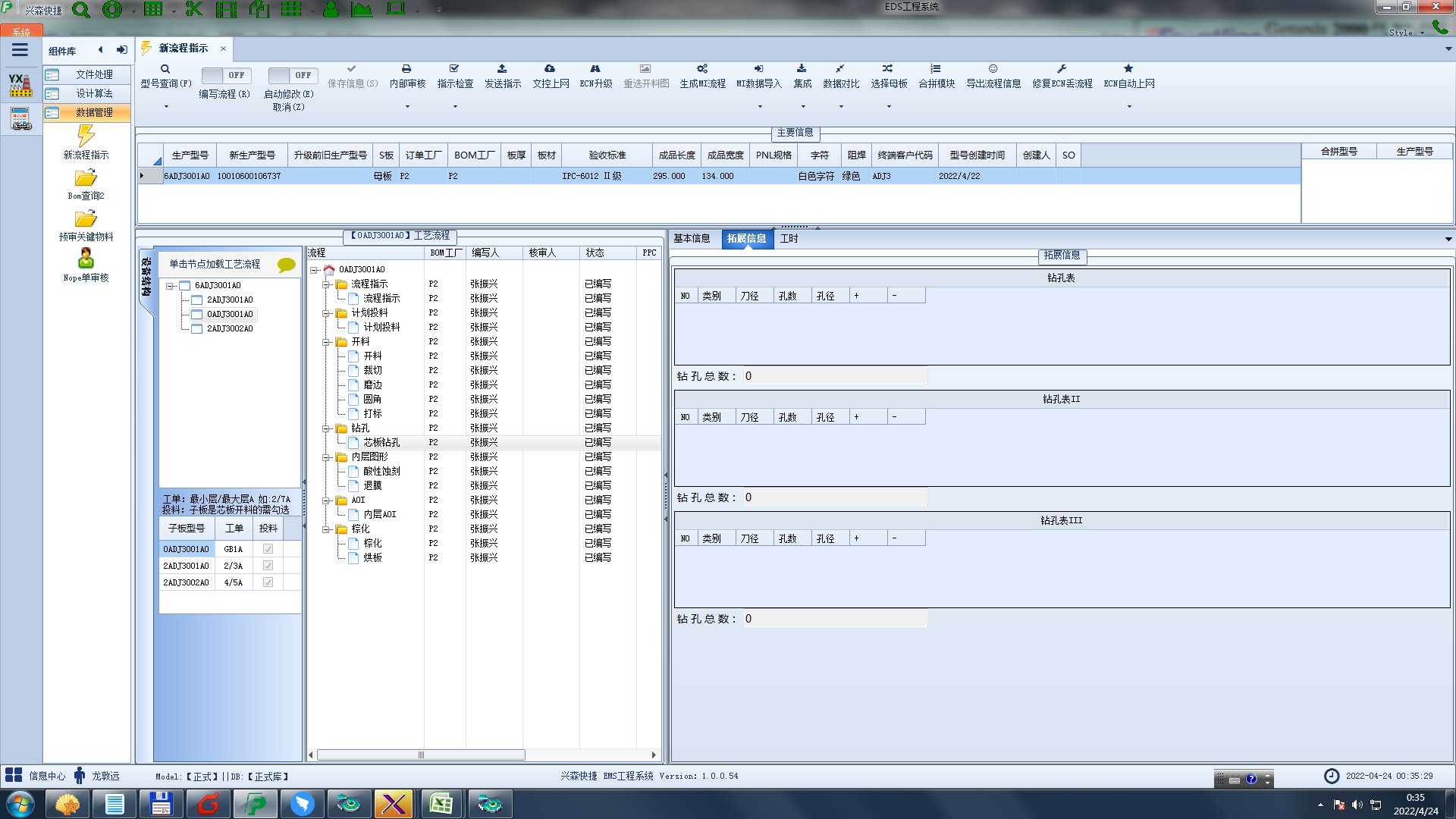The height and width of the screenshot is (819, 1456).
Task: Open dropdown arrow under 选择母板
Action: [x=889, y=106]
